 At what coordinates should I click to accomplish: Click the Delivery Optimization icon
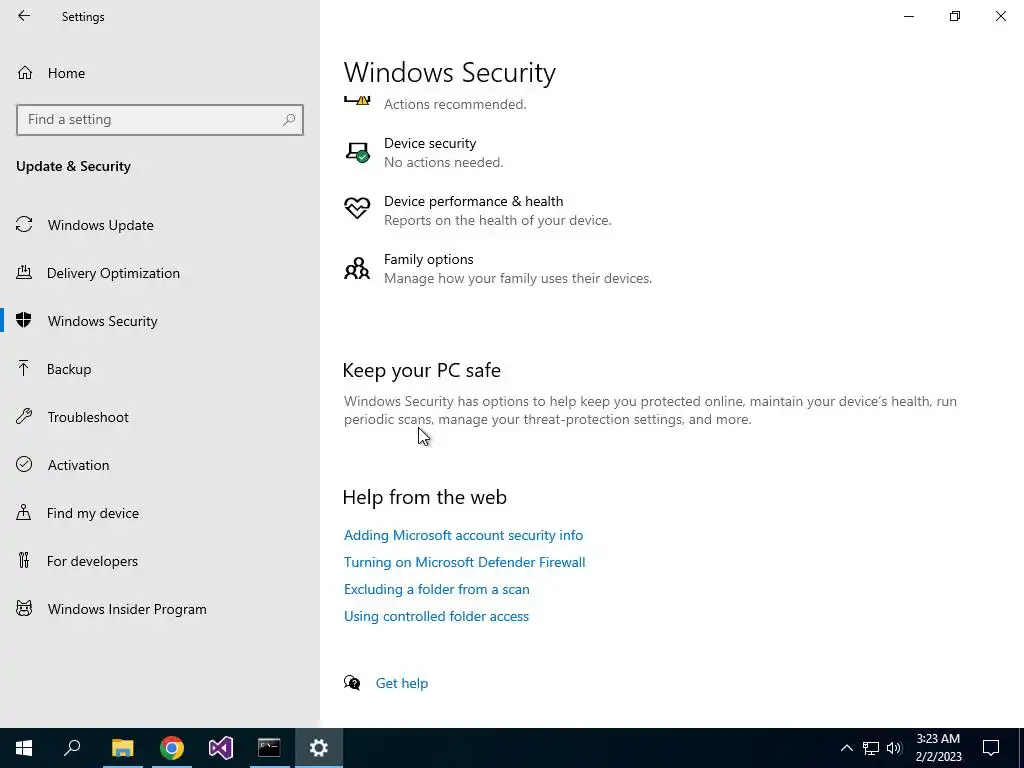pyautogui.click(x=24, y=272)
